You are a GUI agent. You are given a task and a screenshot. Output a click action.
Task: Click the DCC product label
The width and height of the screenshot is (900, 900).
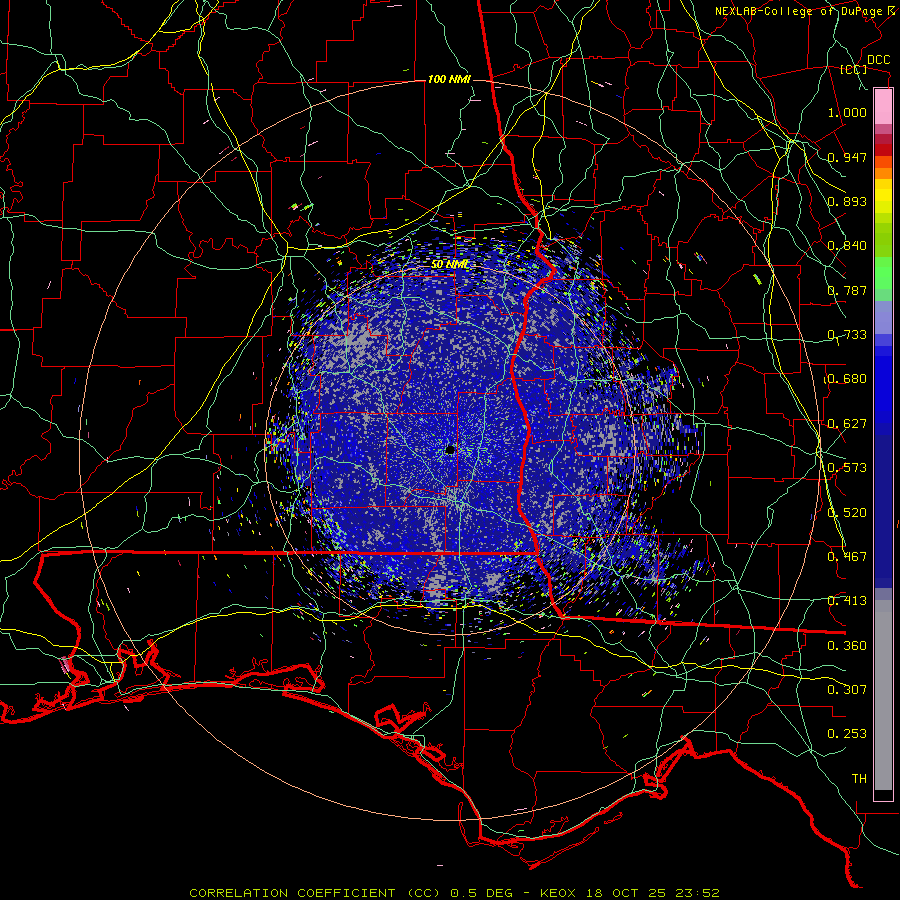[x=878, y=60]
